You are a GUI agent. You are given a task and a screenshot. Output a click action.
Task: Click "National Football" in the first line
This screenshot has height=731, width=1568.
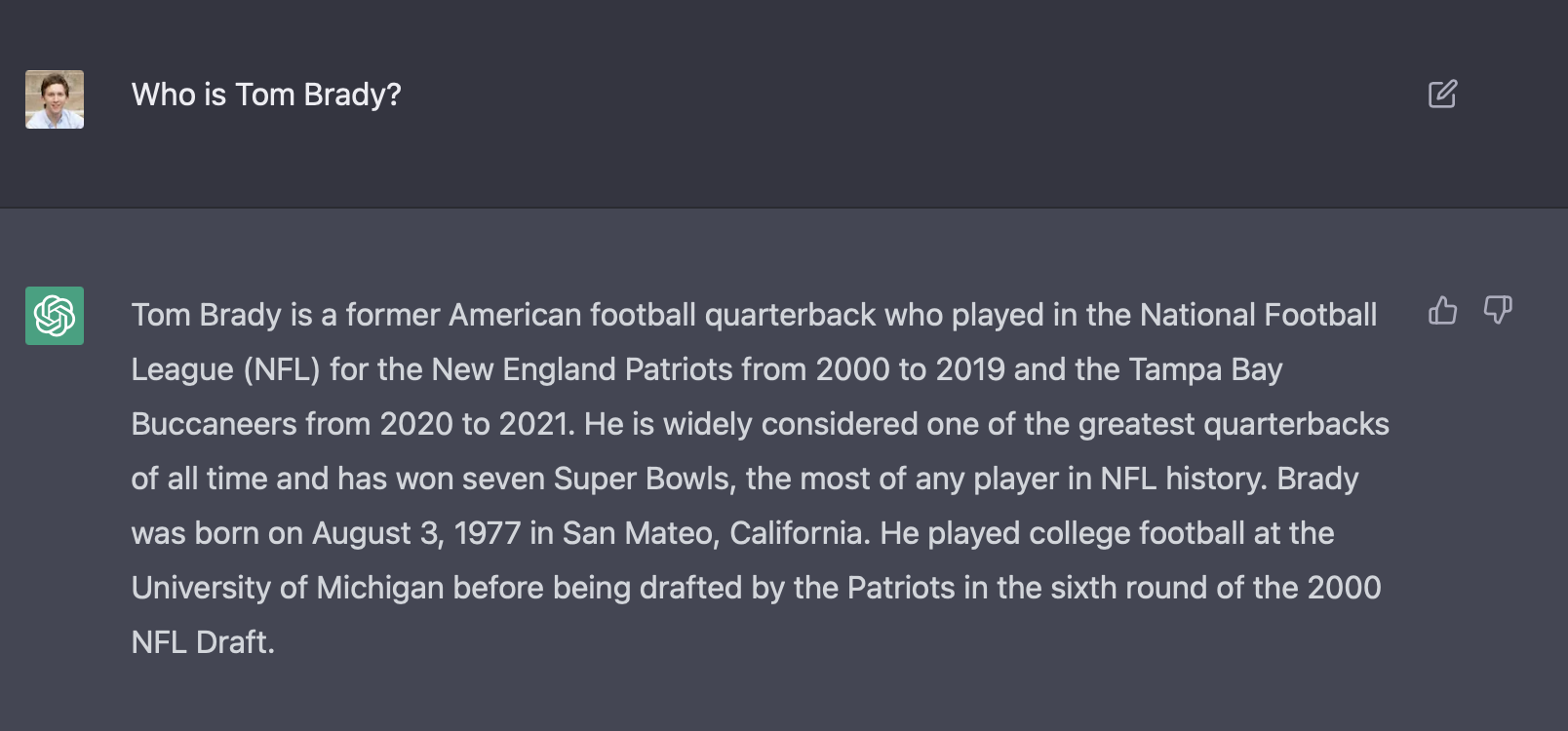pyautogui.click(x=1258, y=315)
